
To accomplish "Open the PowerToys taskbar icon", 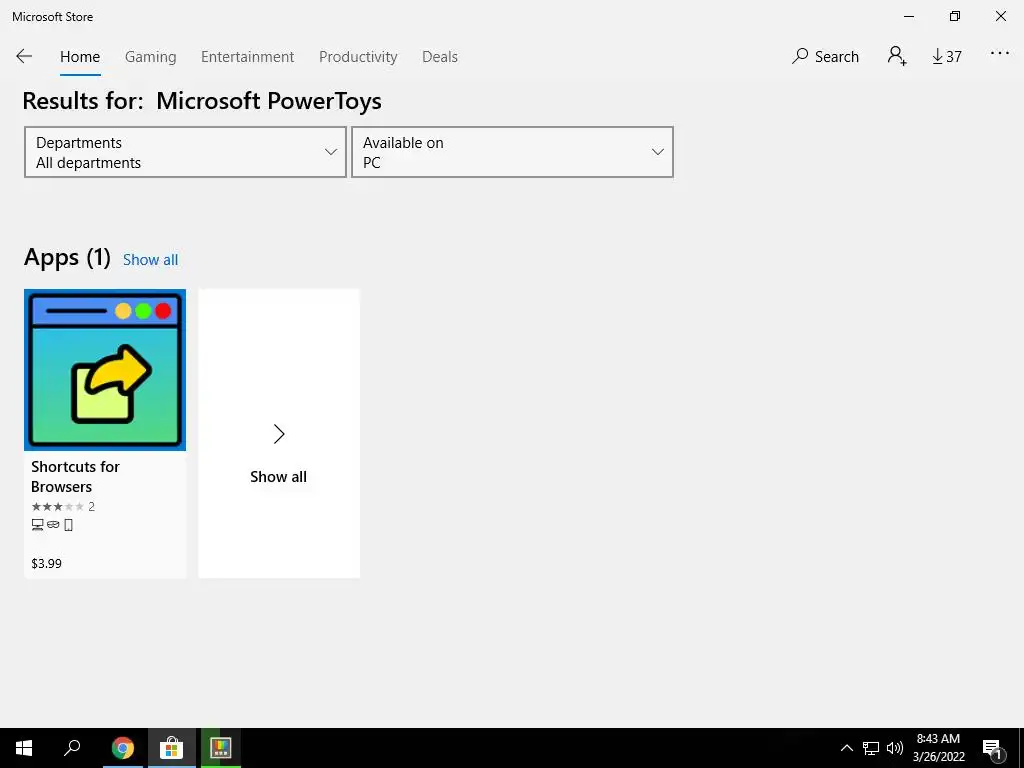I will [x=221, y=748].
